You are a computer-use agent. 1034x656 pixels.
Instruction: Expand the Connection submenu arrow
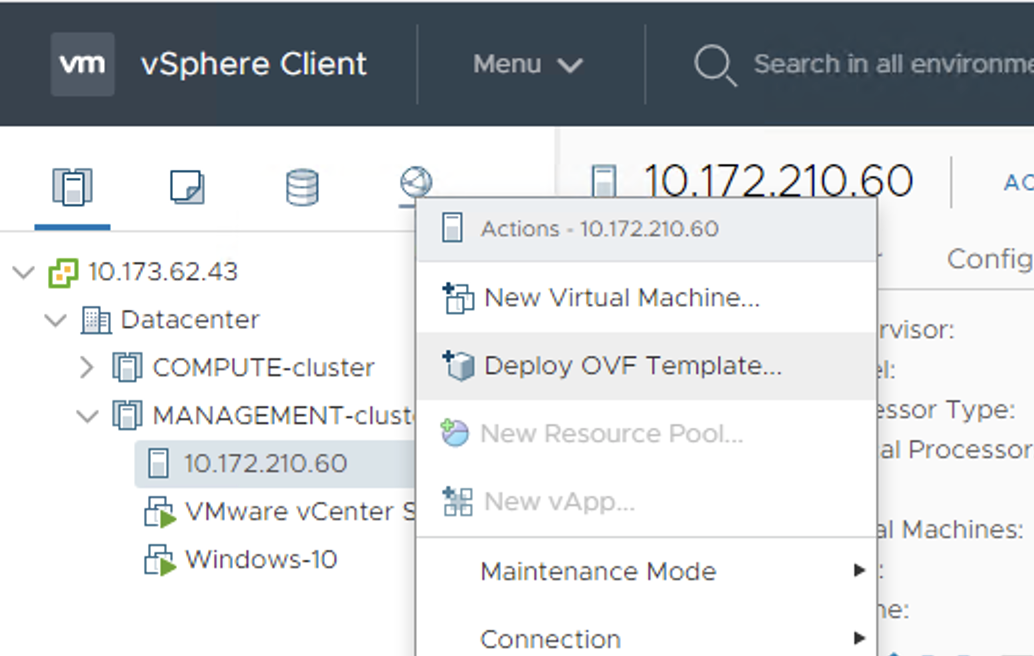[x=859, y=638]
